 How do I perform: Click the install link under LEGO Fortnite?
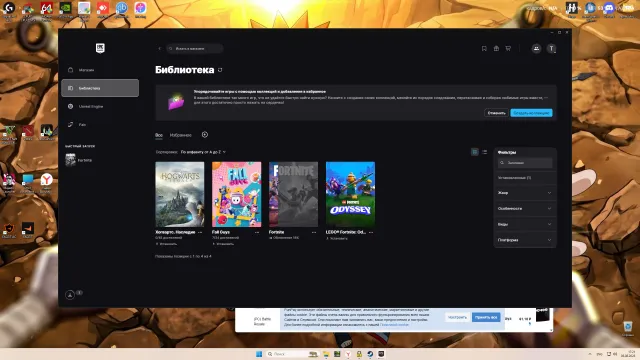337,238
